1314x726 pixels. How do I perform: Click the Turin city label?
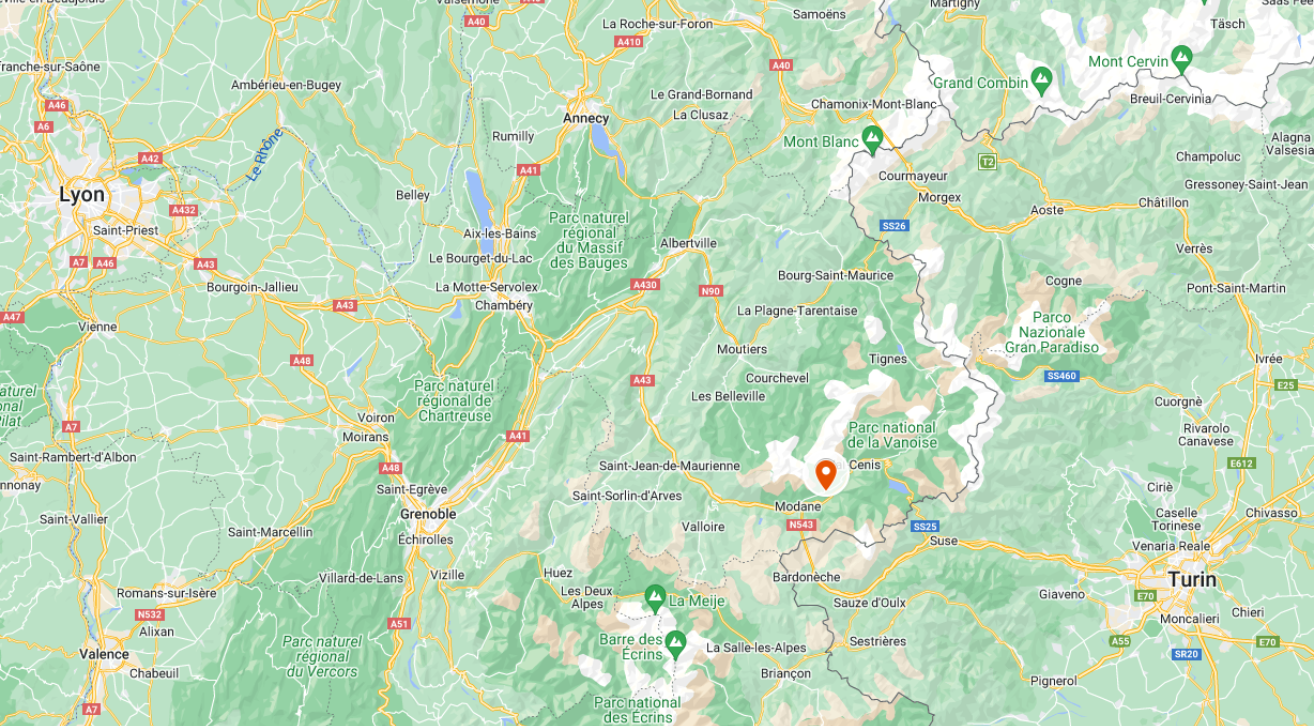point(1192,580)
